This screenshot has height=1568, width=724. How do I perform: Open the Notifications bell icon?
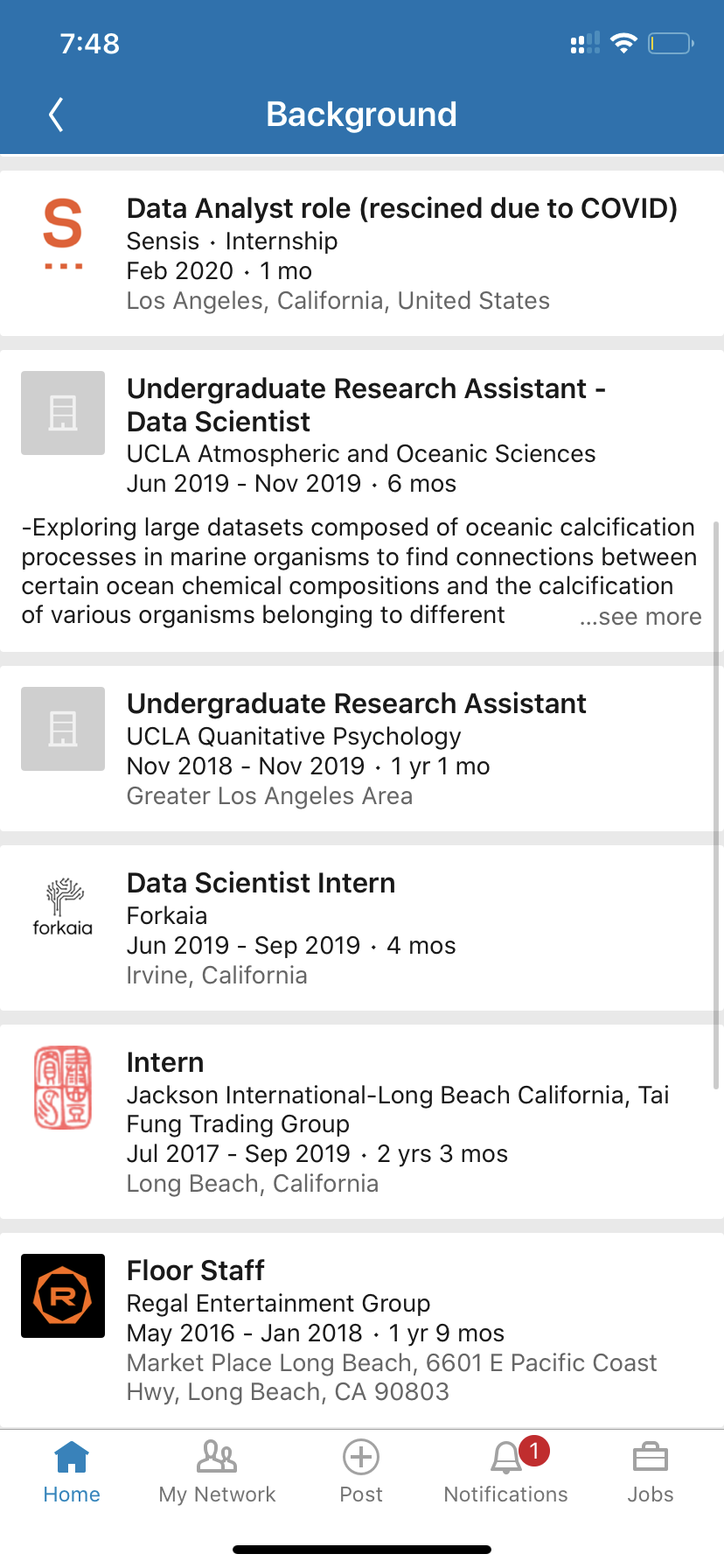pyautogui.click(x=505, y=1459)
